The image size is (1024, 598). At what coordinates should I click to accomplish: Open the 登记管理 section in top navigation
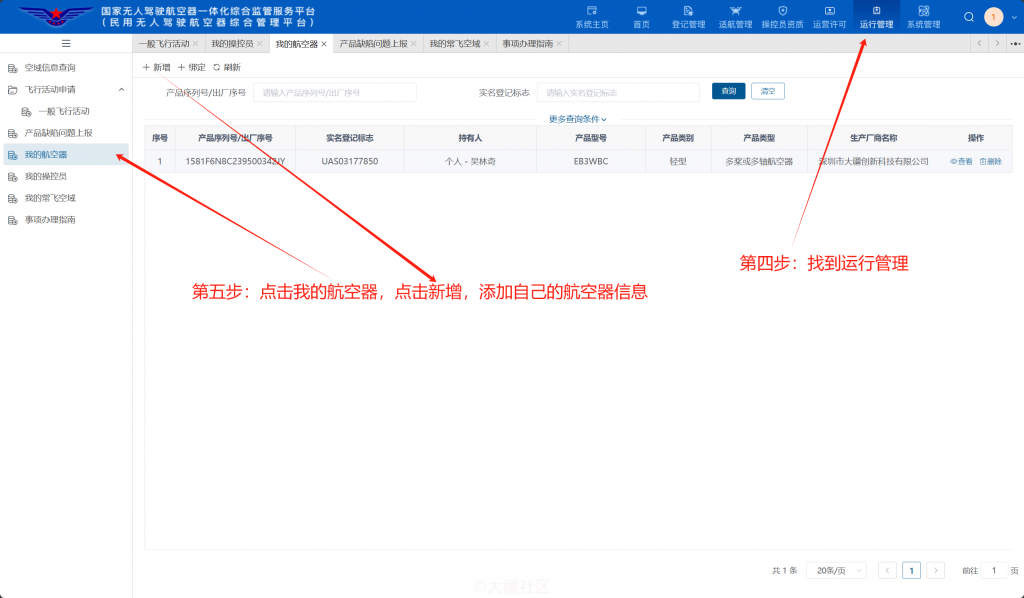click(x=687, y=18)
